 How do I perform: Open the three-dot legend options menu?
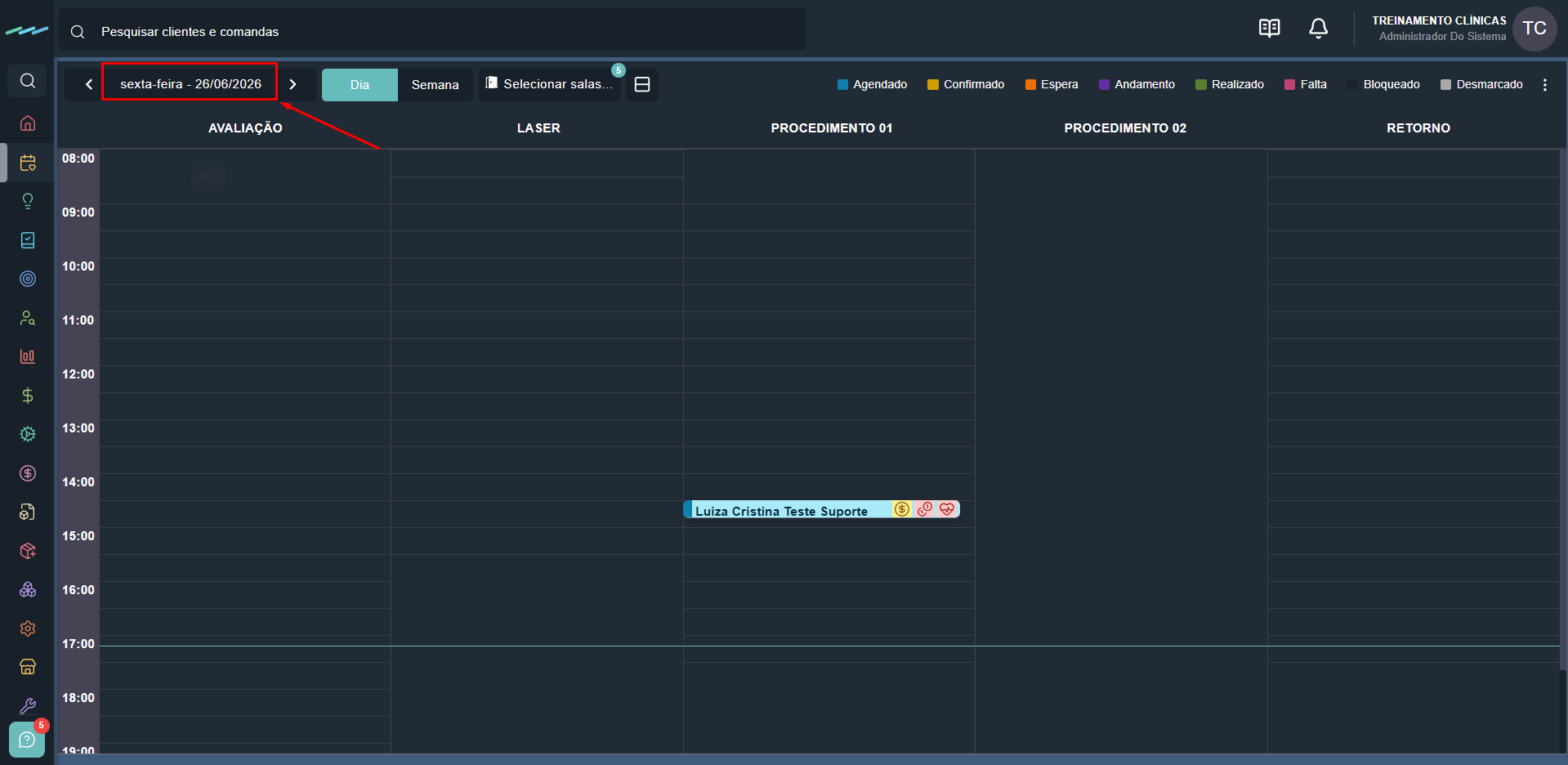pos(1544,85)
